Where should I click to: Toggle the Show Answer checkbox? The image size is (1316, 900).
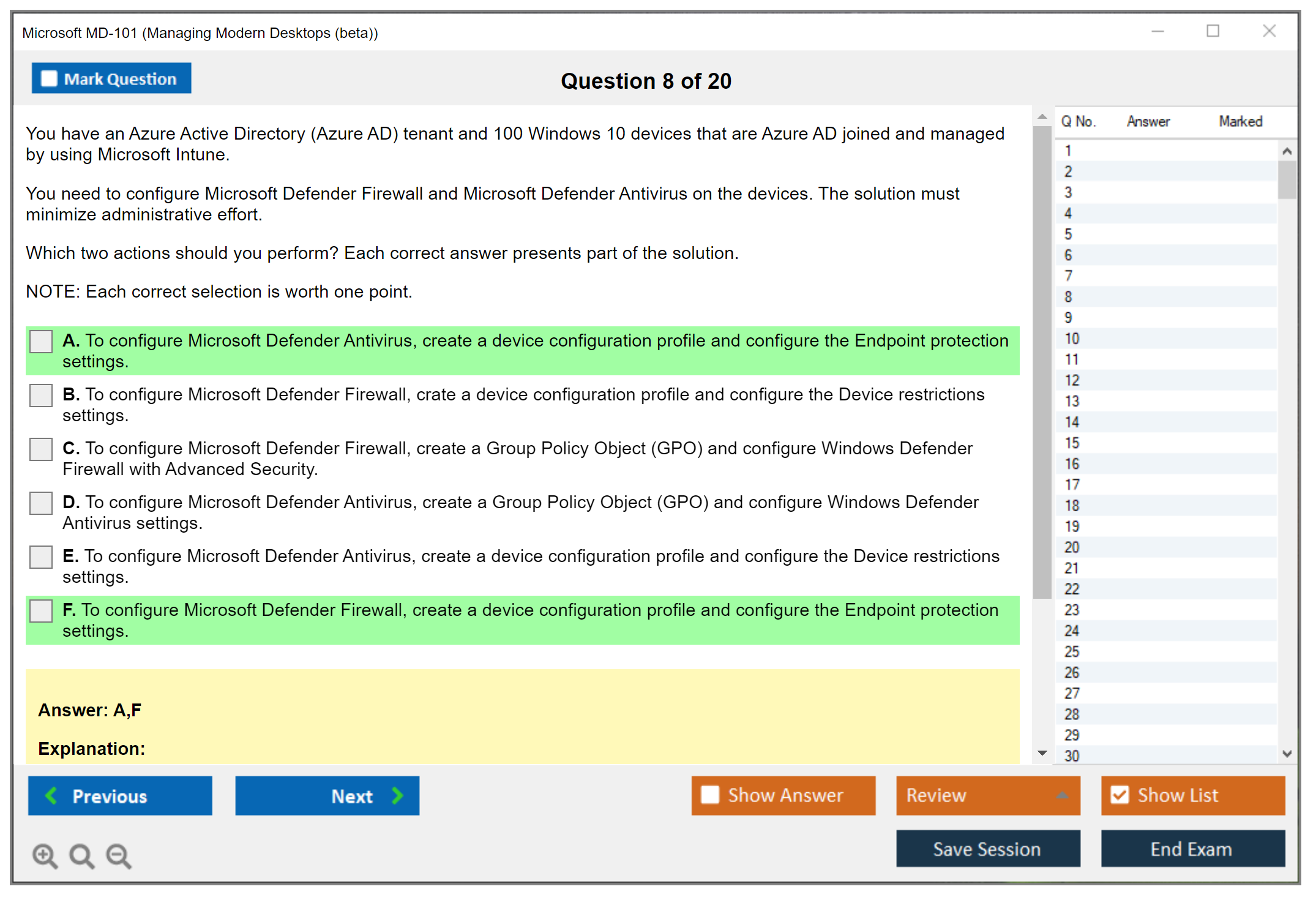click(x=710, y=795)
